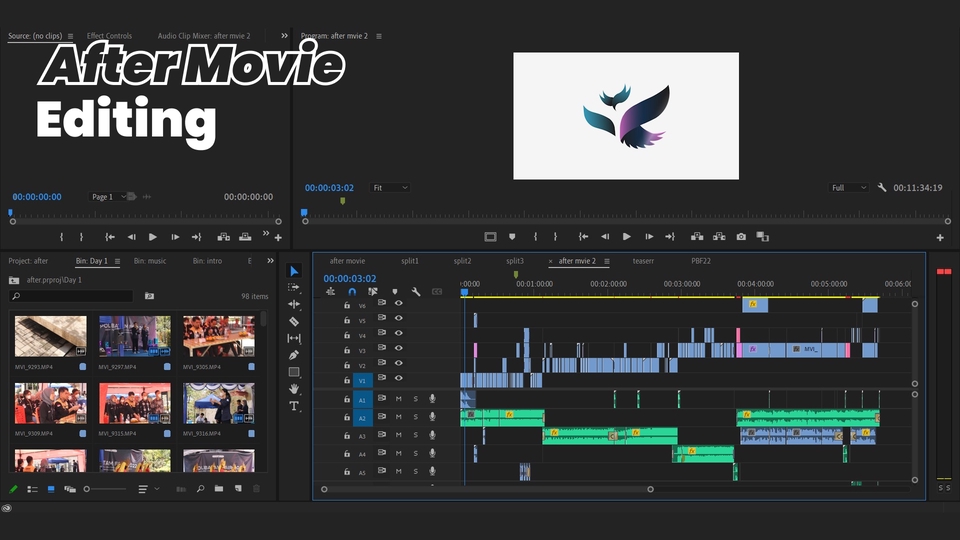
Task: Open the Audio Clip Mixer tab
Action: tap(204, 36)
